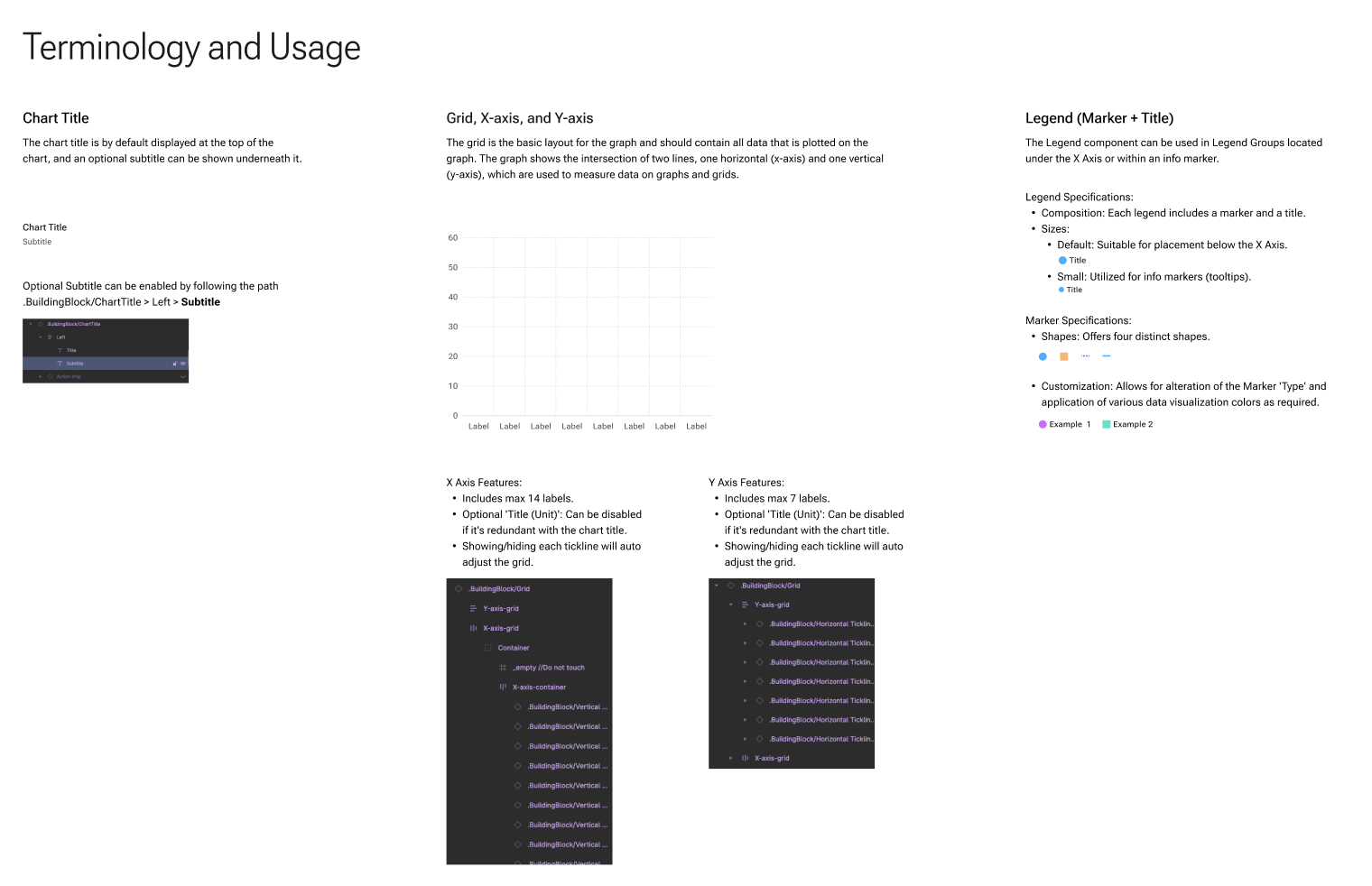
Task: Select the Title layer row
Action: click(x=106, y=350)
